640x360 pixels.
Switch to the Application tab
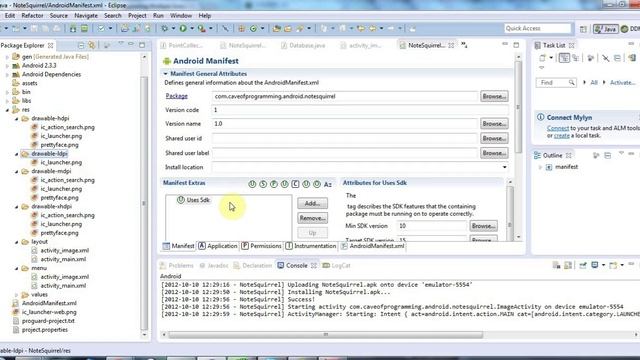218,246
